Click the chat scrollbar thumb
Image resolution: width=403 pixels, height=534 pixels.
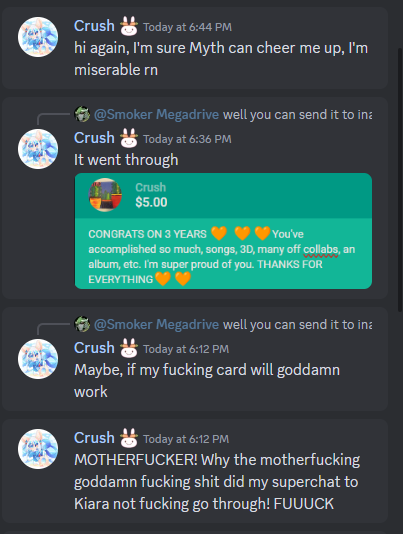(x=400, y=179)
